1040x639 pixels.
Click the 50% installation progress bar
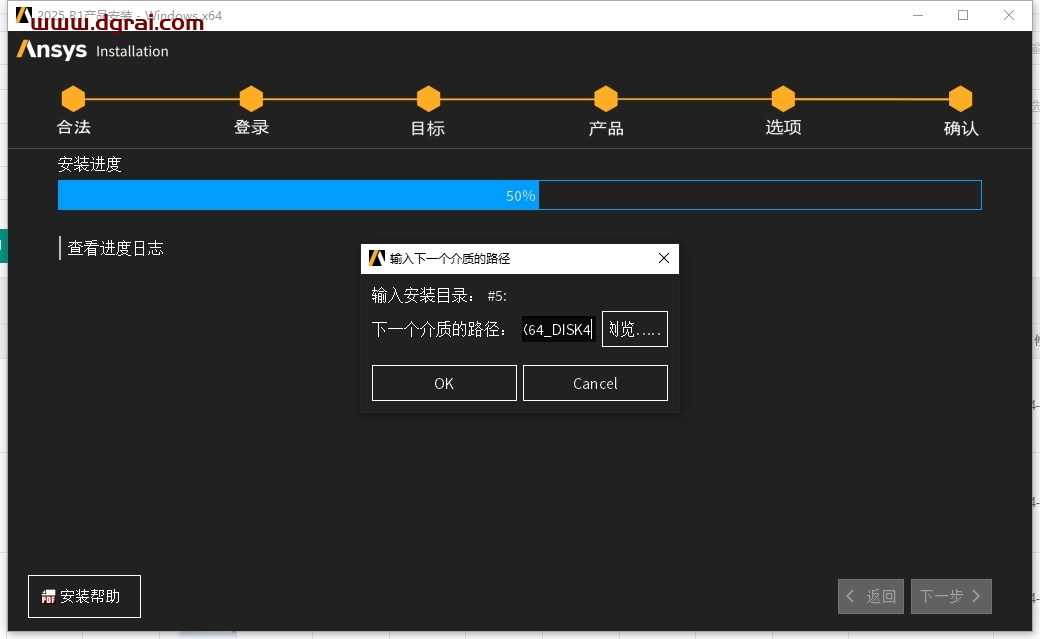pos(519,195)
